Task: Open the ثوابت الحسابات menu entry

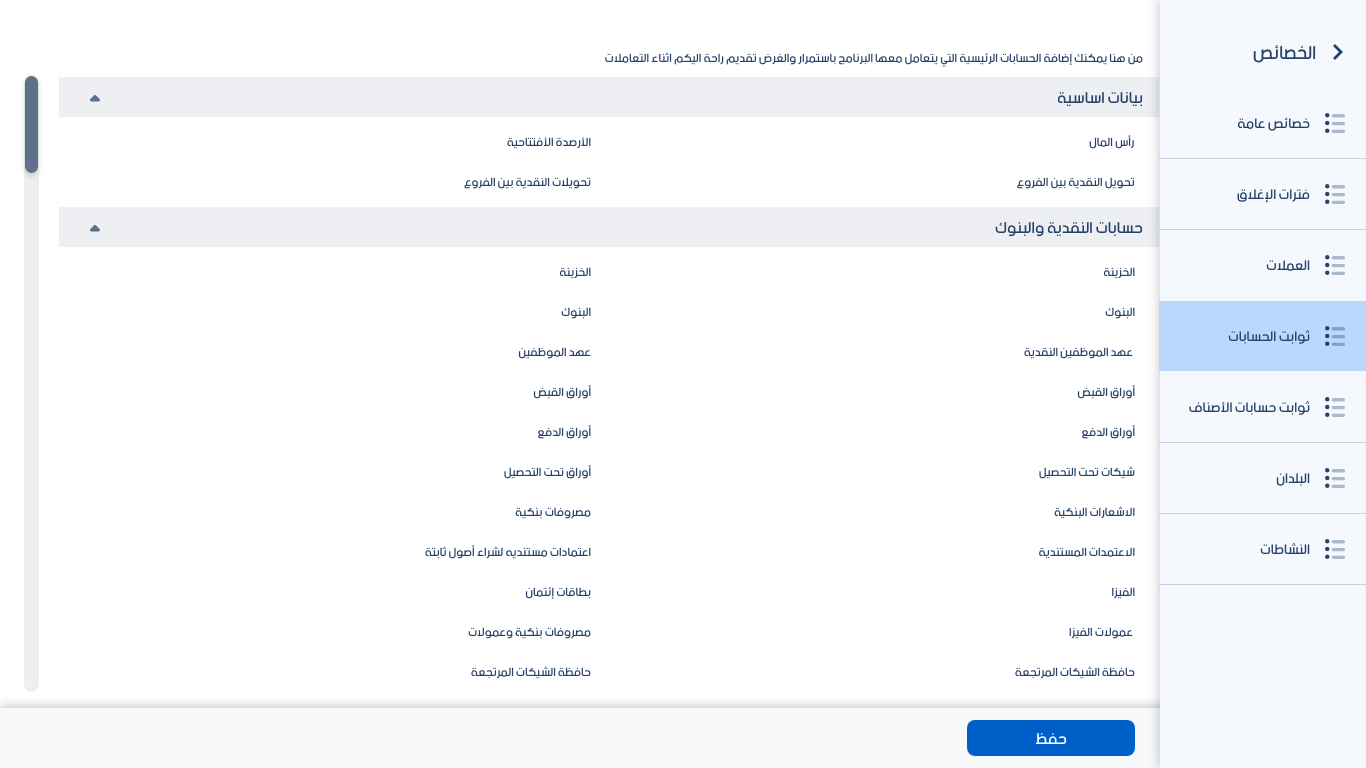Action: (1268, 336)
